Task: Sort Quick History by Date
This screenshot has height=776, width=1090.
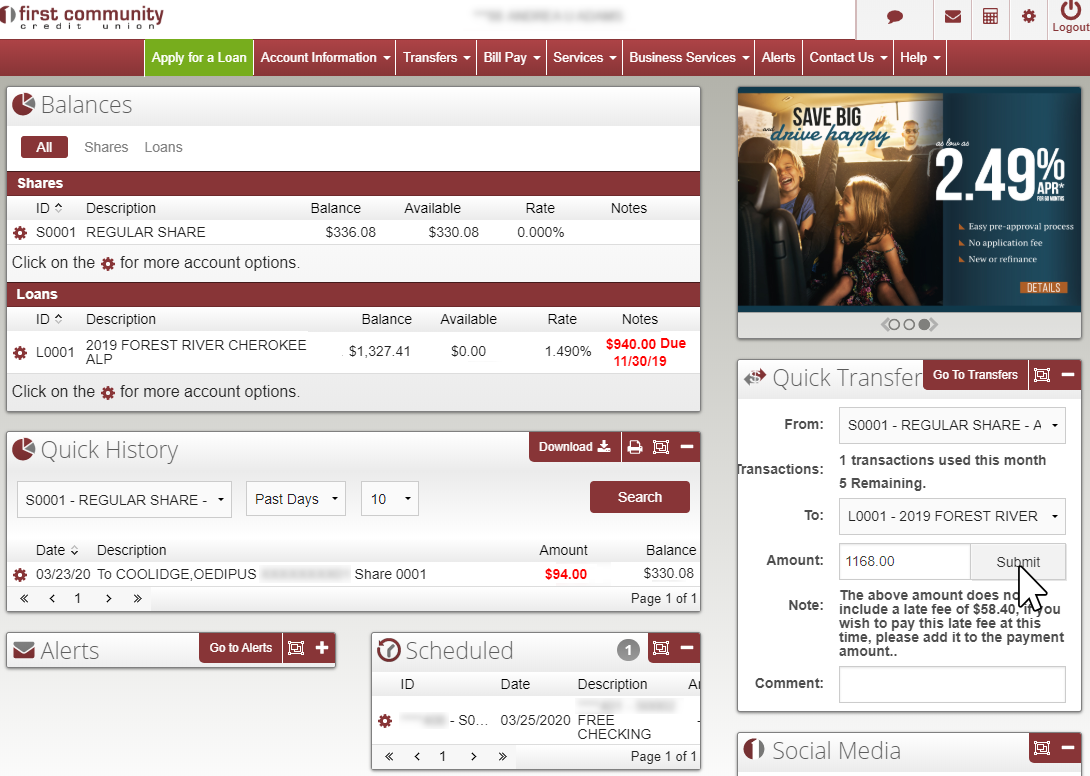Action: (x=57, y=550)
